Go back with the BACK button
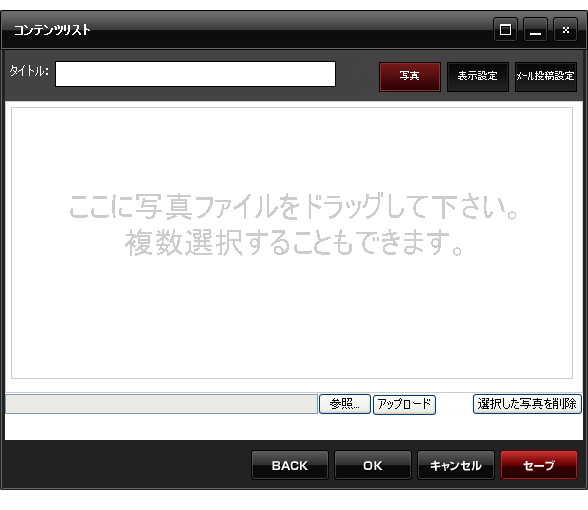The width and height of the screenshot is (588, 510). coord(290,465)
